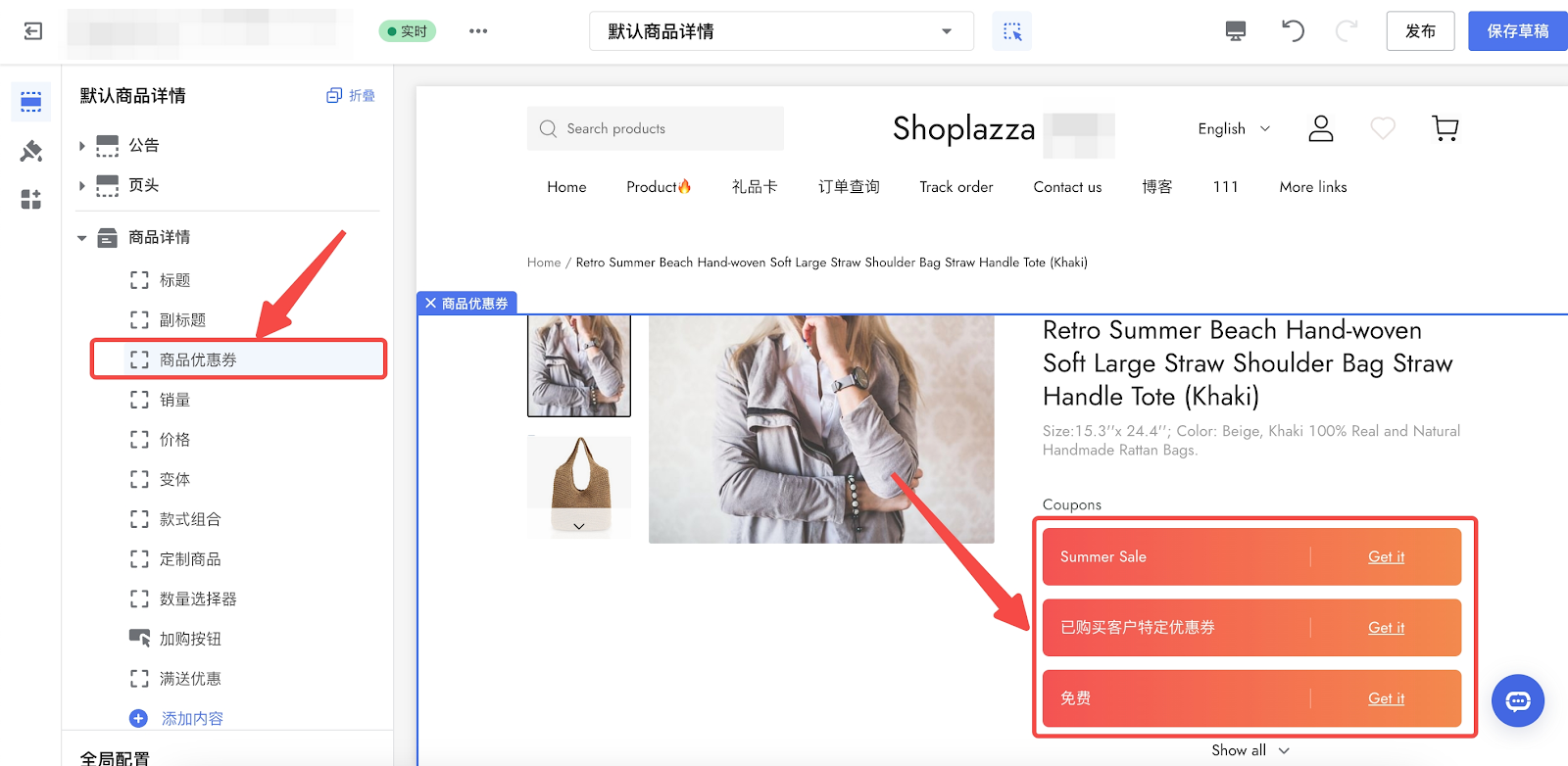Click the 保存草稿 save draft button

pyautogui.click(x=1517, y=31)
